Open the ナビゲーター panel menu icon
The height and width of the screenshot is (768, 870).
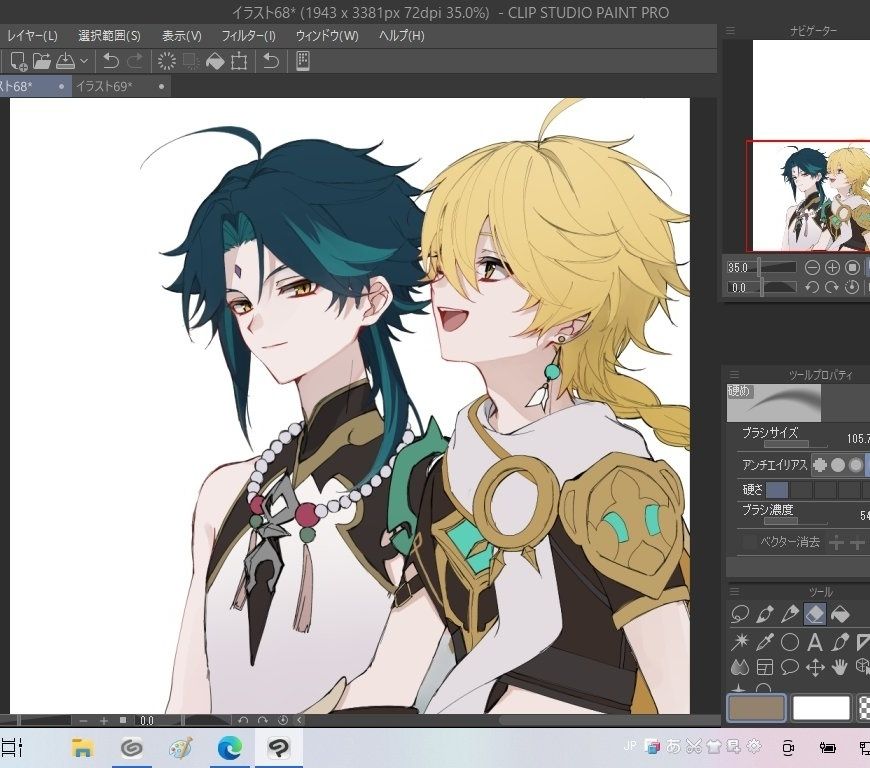click(730, 31)
